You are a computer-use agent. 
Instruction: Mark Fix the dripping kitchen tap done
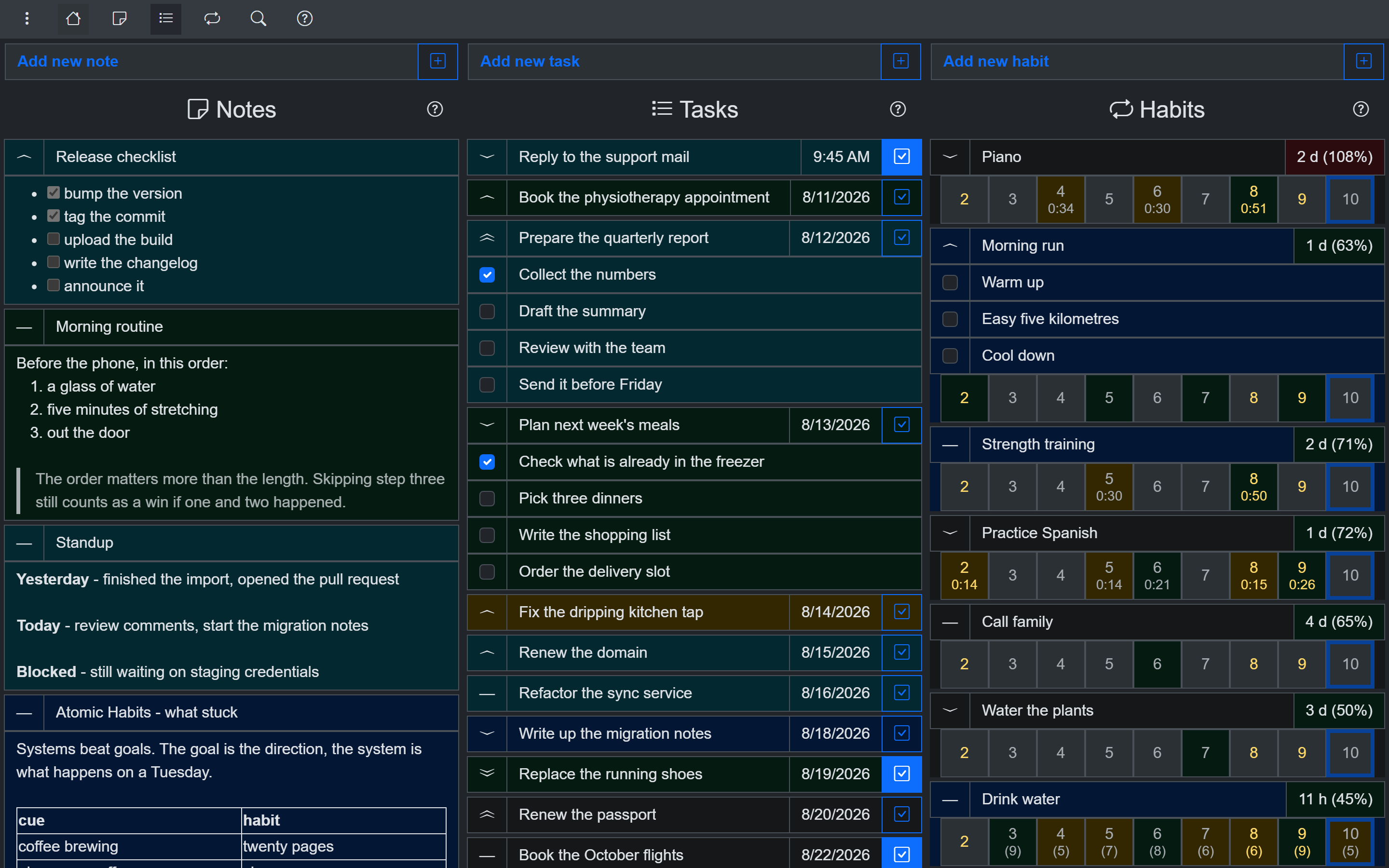(902, 612)
